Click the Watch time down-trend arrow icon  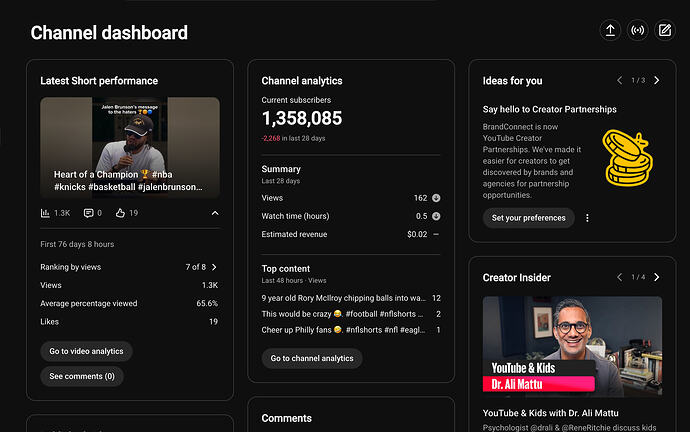[x=436, y=216]
